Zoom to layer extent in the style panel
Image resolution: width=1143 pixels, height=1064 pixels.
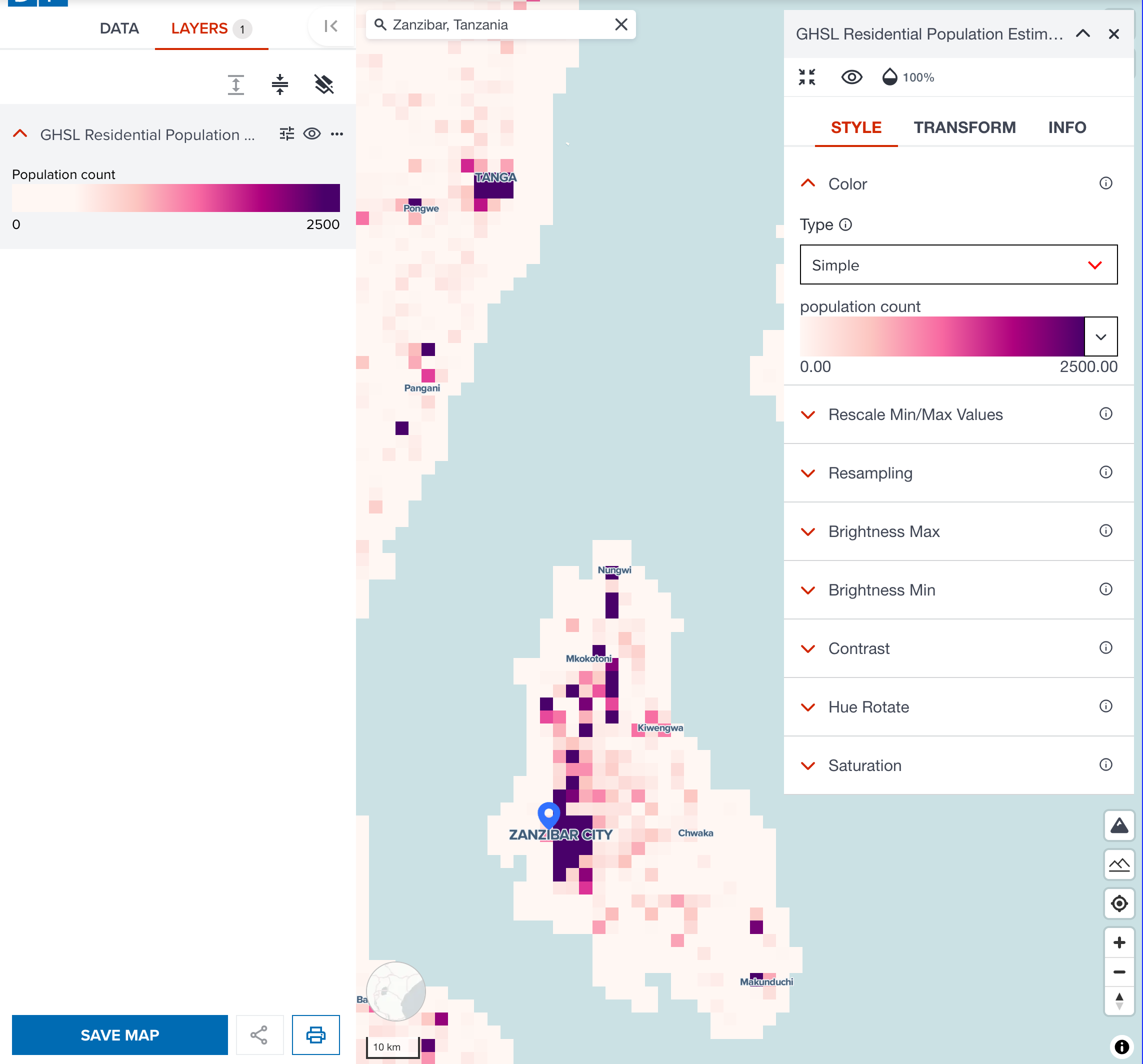[806, 76]
